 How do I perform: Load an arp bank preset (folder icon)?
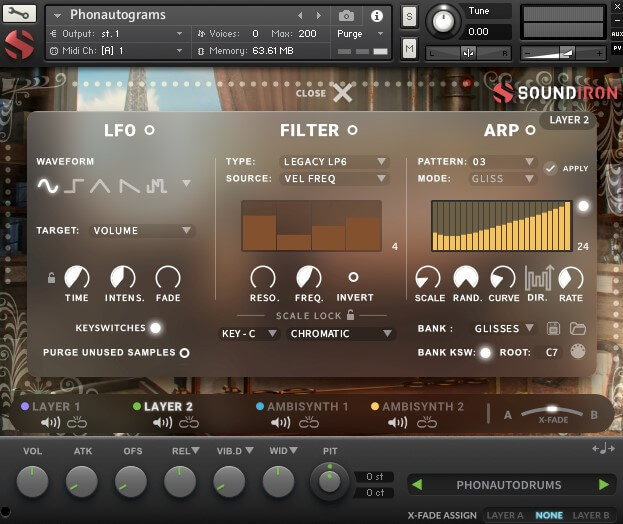pos(578,329)
